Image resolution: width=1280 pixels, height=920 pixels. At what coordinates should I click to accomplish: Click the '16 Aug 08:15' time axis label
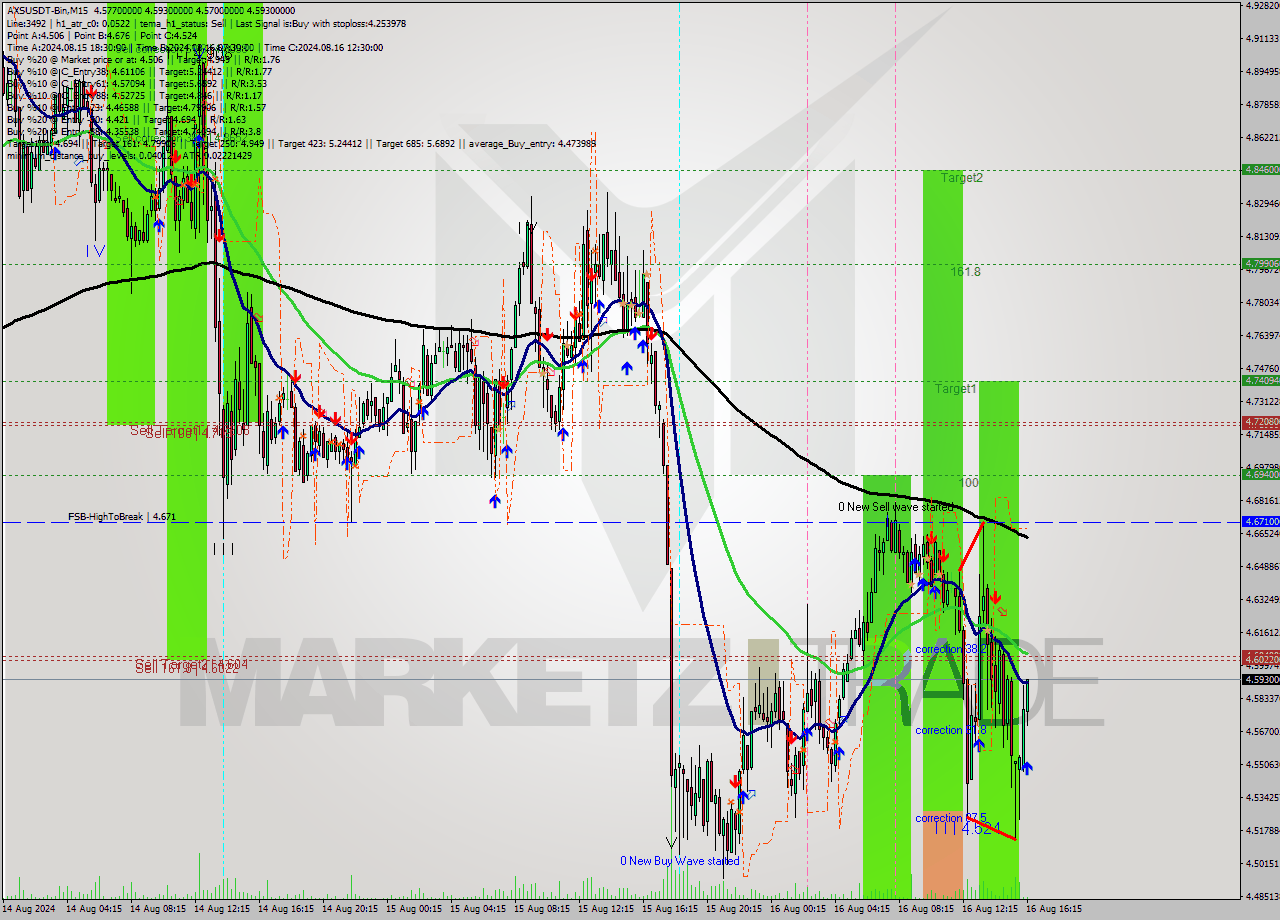(926, 909)
